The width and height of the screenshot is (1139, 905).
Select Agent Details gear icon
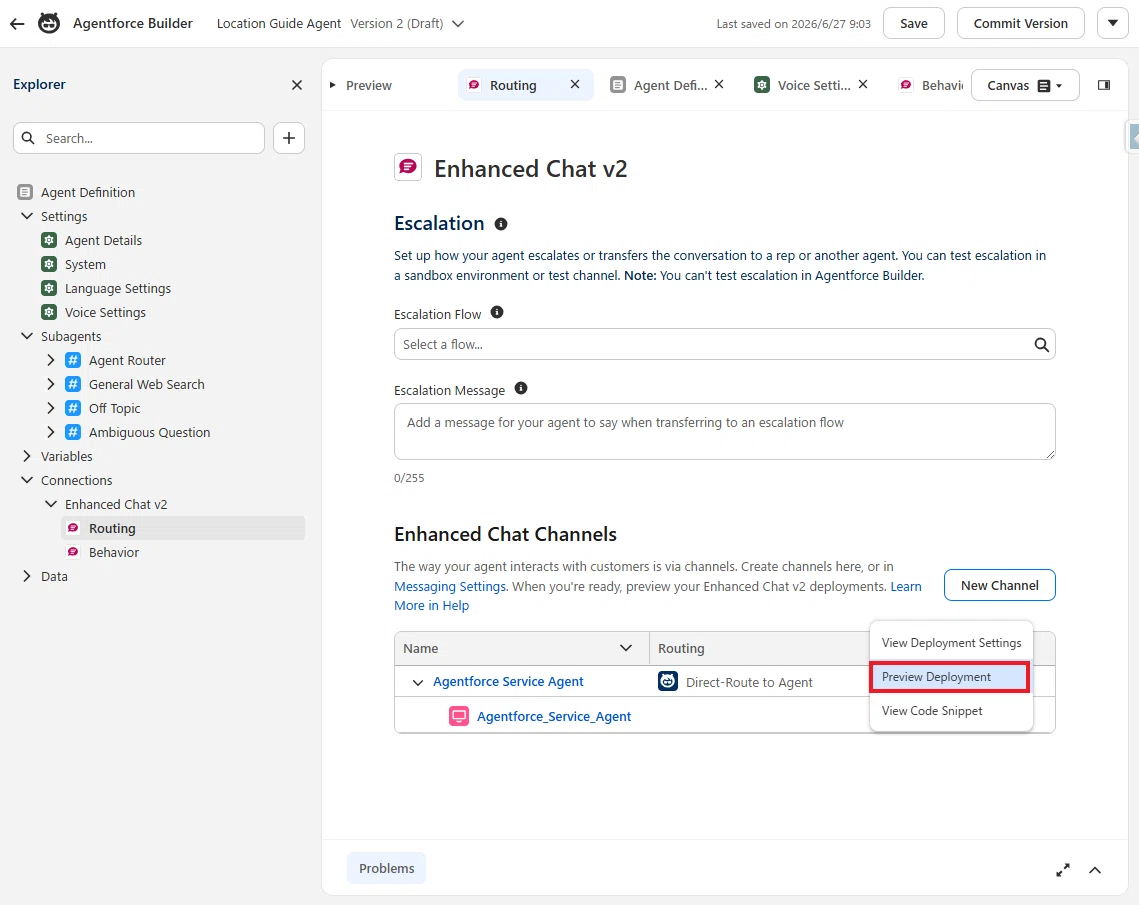pyautogui.click(x=49, y=240)
